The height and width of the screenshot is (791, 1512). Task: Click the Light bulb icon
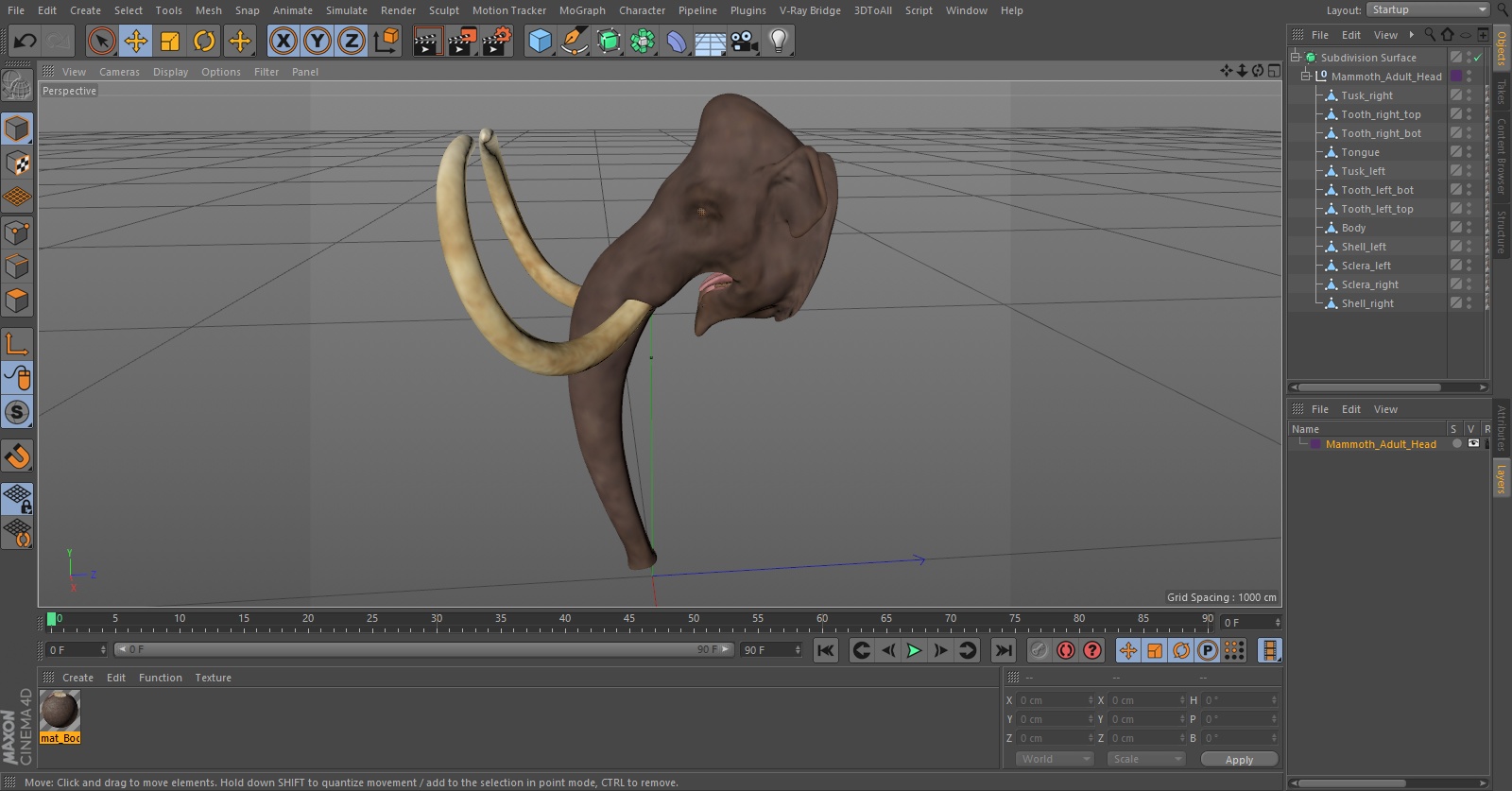click(x=778, y=41)
